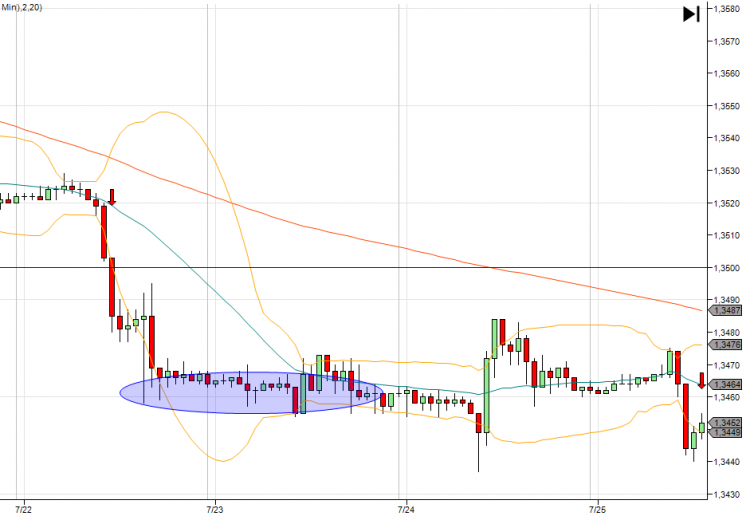This screenshot has height=520, width=750.
Task: Click the 7/24 date label
Action: [406, 510]
